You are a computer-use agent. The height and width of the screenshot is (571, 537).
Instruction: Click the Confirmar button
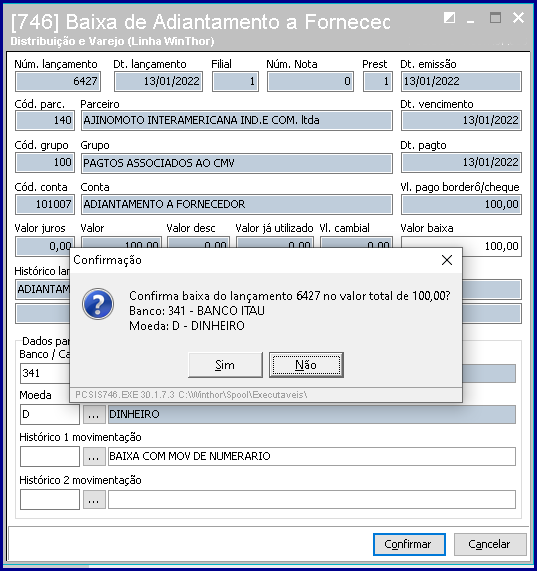[x=409, y=544]
